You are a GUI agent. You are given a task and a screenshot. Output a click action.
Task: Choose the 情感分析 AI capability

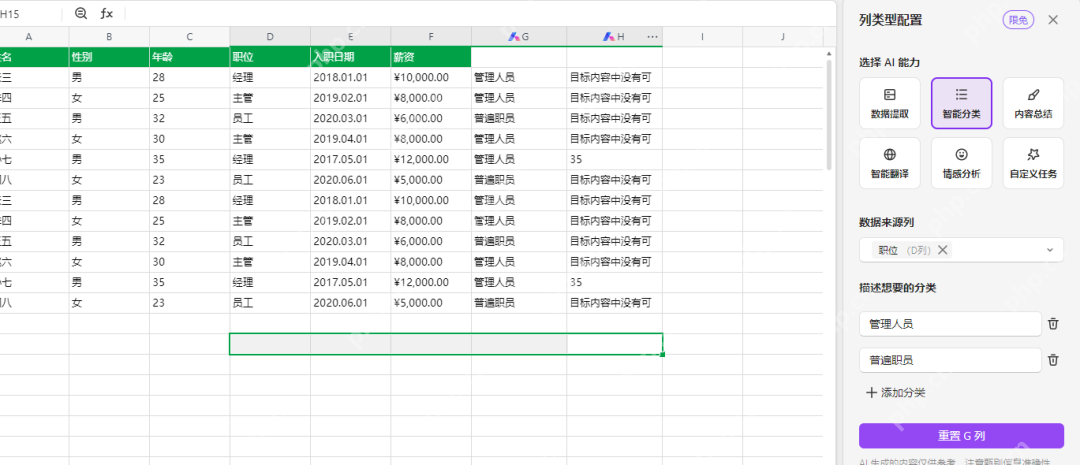962,163
